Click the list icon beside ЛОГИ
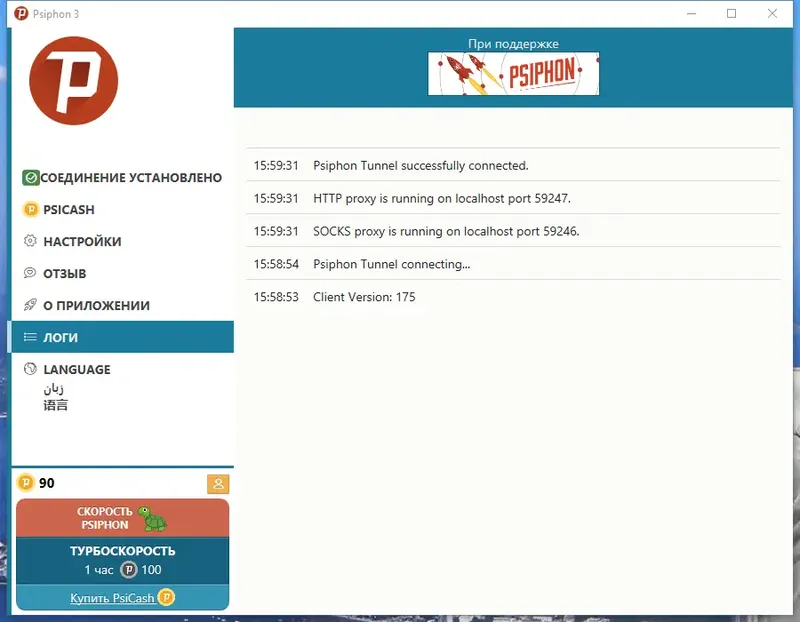Image resolution: width=800 pixels, height=622 pixels. (30, 337)
